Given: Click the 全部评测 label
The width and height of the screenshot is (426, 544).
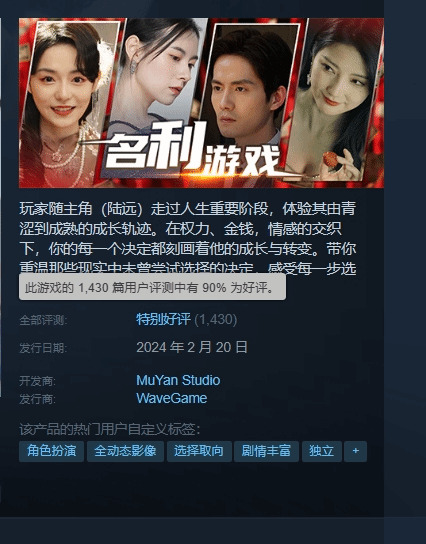Looking at the screenshot, I should click(43, 320).
